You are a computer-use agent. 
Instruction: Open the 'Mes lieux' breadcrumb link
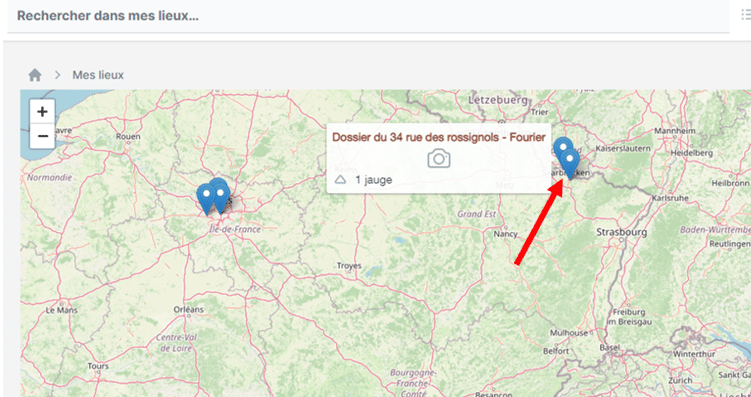click(x=98, y=75)
